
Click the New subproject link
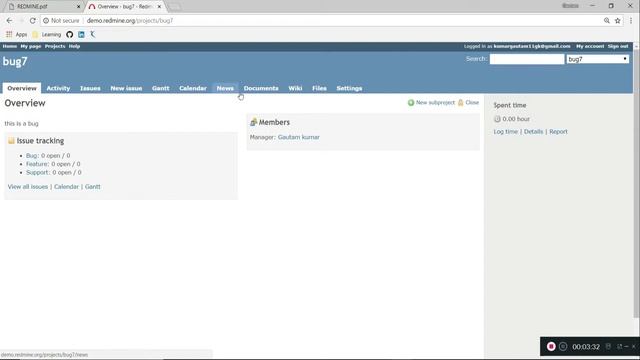point(435,102)
